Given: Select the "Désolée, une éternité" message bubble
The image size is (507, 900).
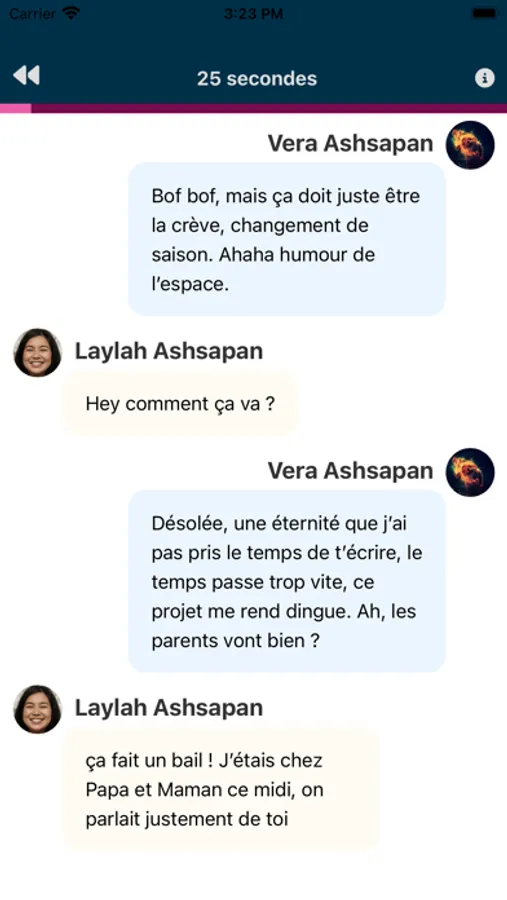Looking at the screenshot, I should (287, 581).
